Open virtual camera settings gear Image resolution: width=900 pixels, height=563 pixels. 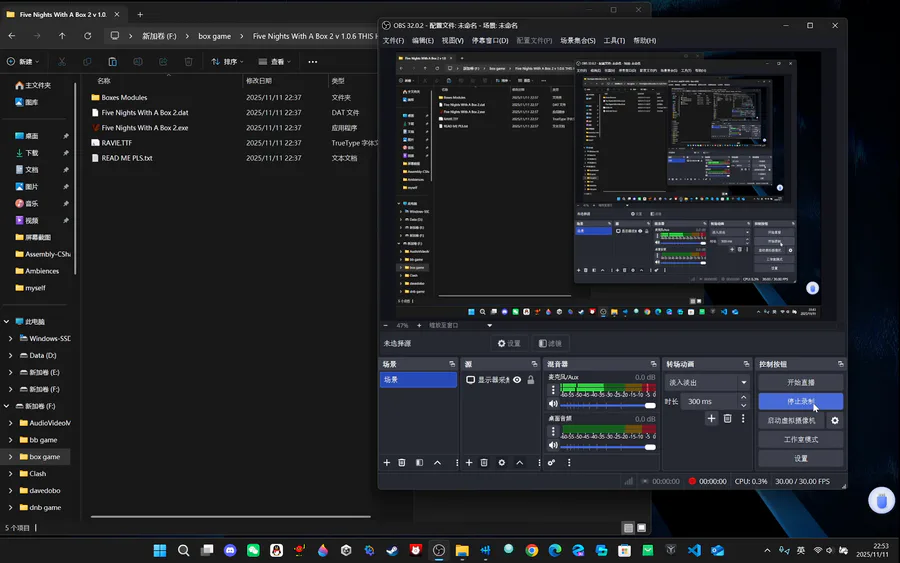pyautogui.click(x=835, y=421)
